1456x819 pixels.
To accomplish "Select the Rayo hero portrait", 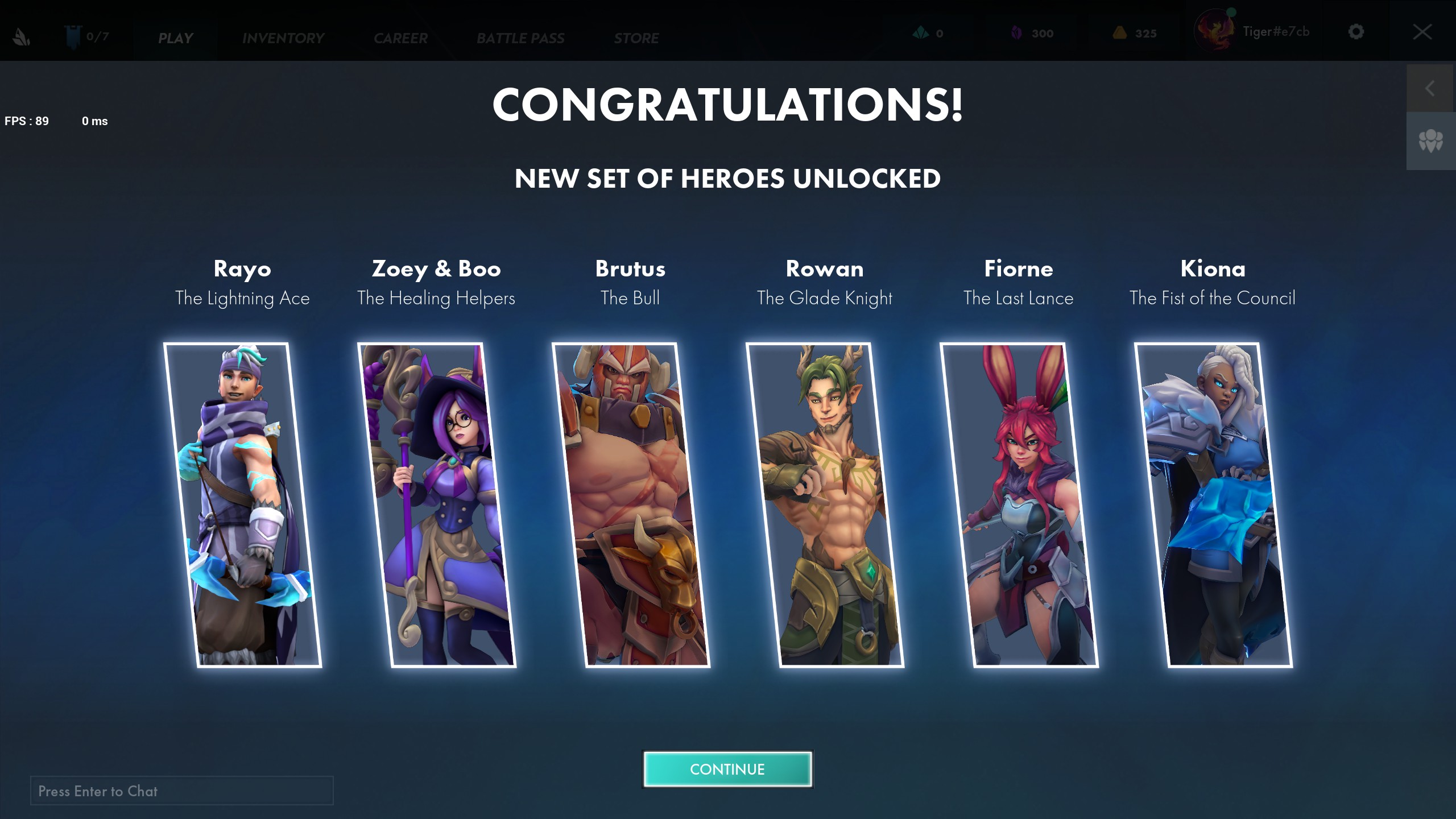I will pos(242,505).
